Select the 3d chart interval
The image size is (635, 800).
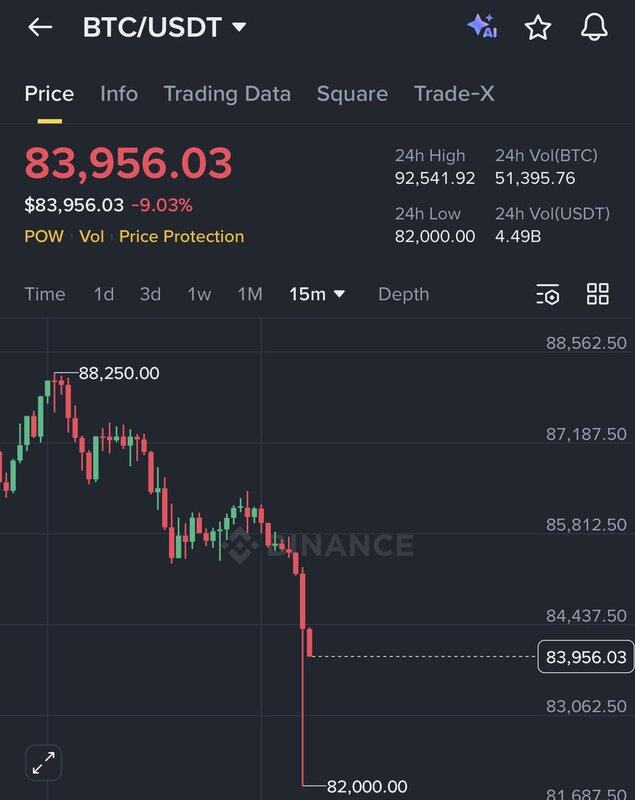(x=150, y=294)
